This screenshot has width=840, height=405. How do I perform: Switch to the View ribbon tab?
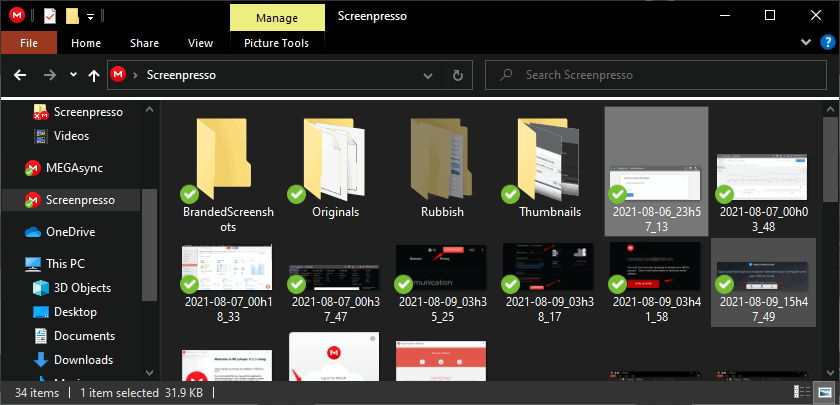pos(200,43)
